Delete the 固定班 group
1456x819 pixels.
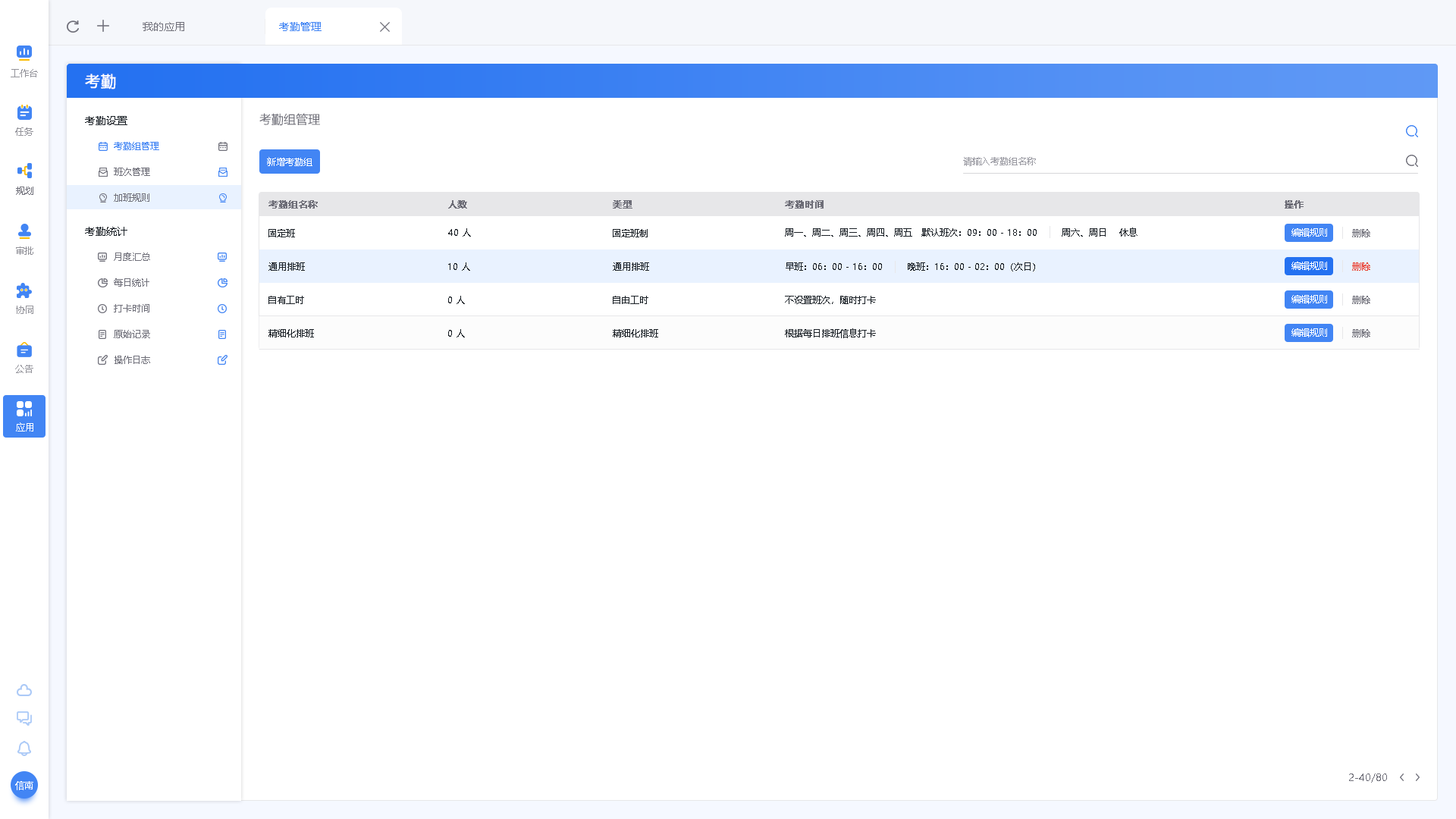click(1360, 233)
